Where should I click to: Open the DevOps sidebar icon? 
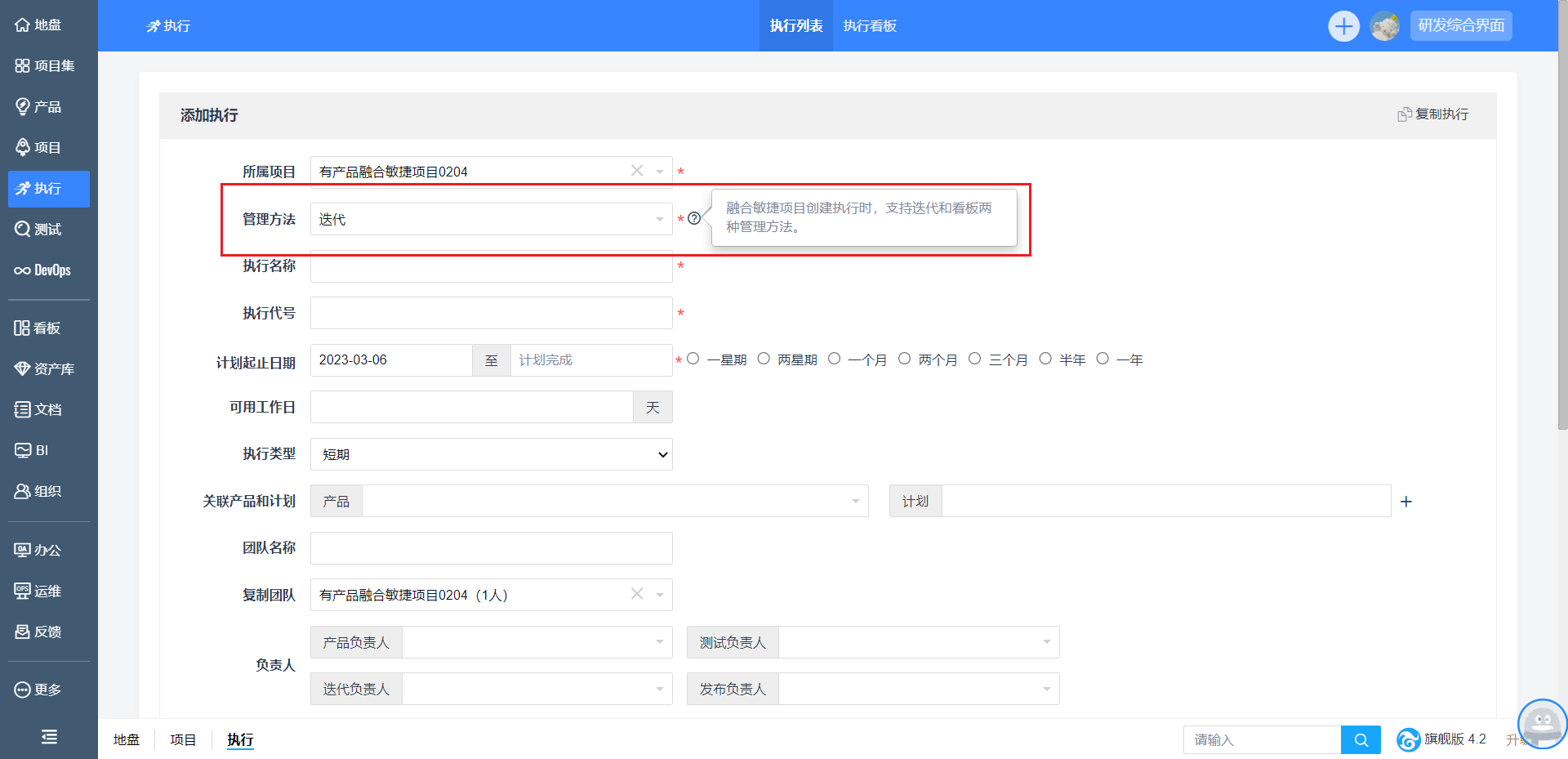point(23,270)
